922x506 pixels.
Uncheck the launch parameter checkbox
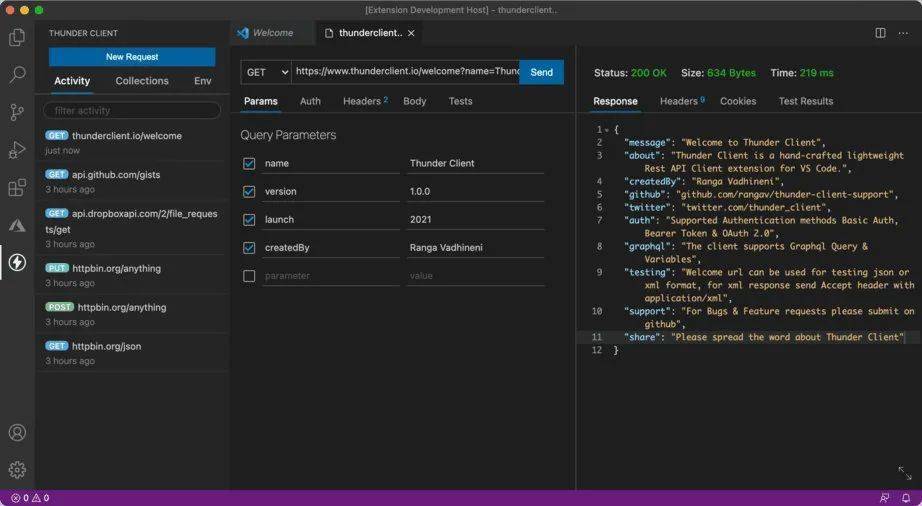coord(249,220)
